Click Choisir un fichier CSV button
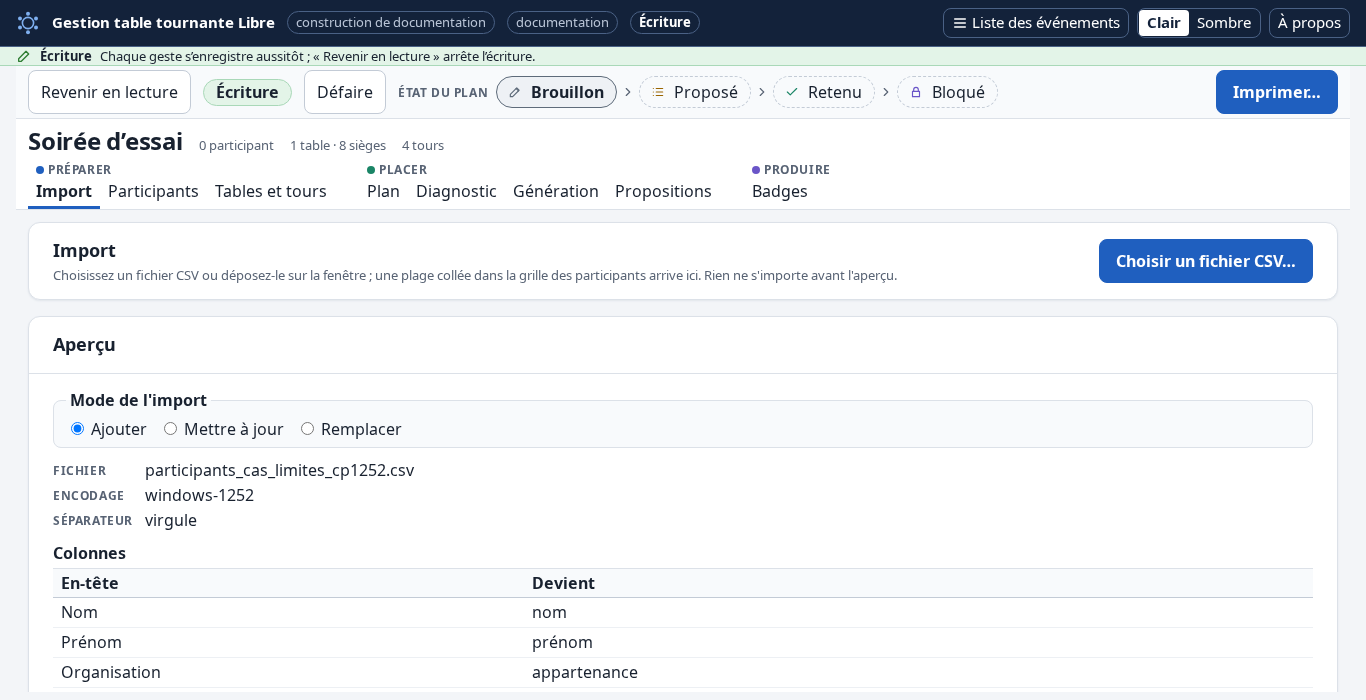This screenshot has height=700, width=1366. click(1206, 261)
